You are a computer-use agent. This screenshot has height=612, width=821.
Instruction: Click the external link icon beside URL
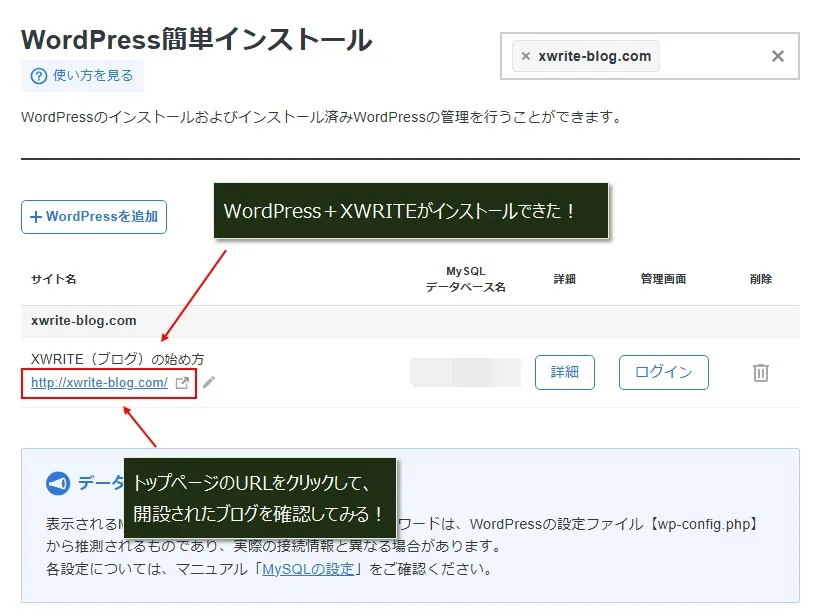pyautogui.click(x=182, y=383)
